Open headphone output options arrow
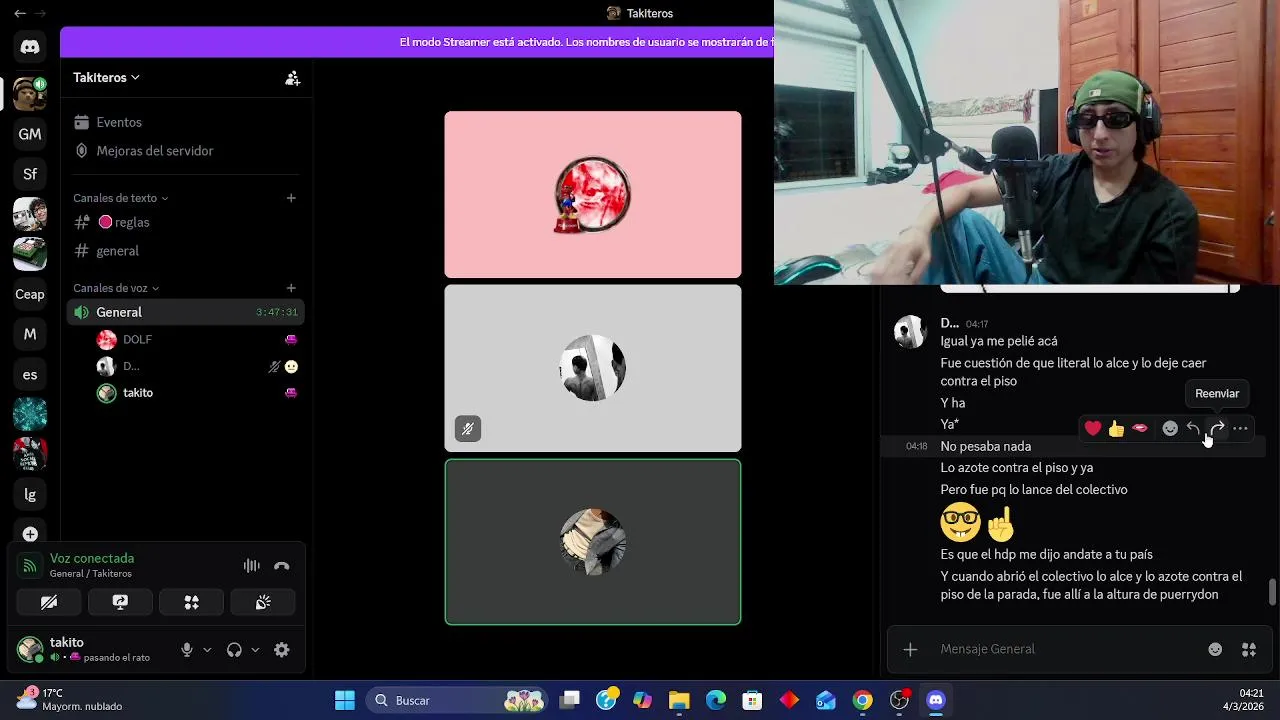 coord(255,650)
